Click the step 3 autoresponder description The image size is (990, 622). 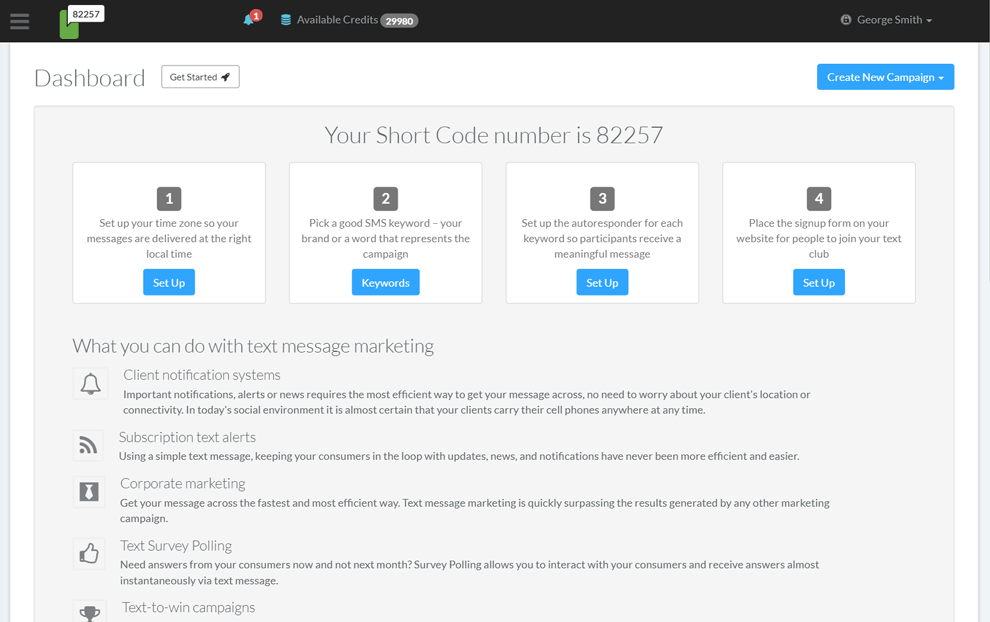coord(602,239)
